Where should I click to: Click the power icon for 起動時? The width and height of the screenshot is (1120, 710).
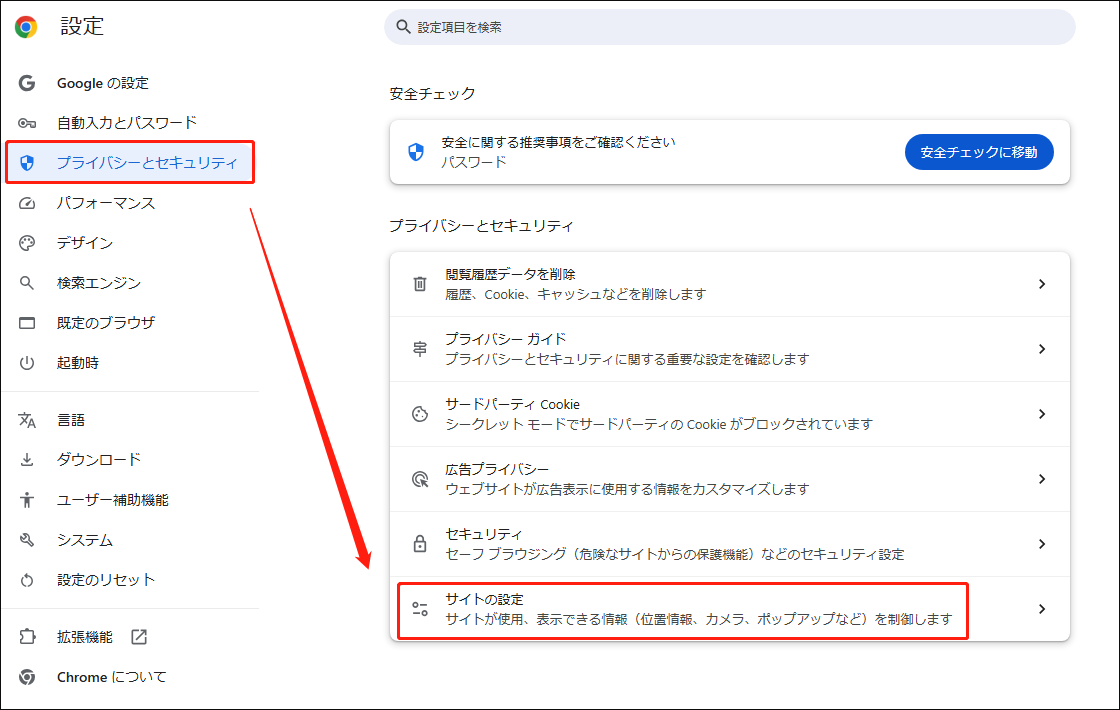coord(27,363)
